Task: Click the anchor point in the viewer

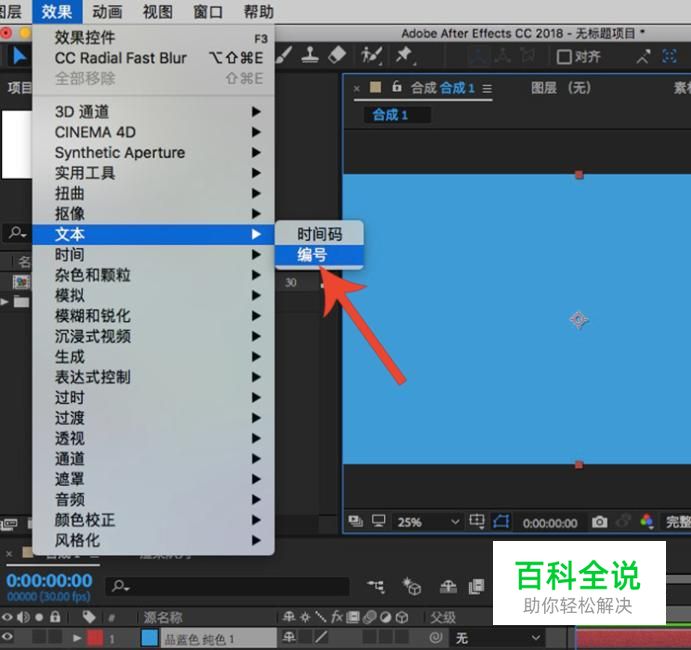Action: pos(579,319)
